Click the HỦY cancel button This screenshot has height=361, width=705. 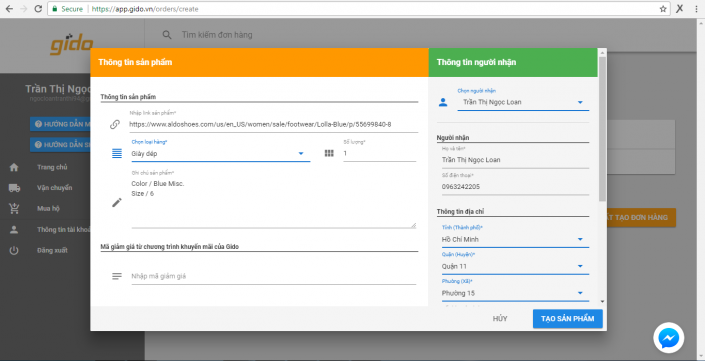[500, 319]
